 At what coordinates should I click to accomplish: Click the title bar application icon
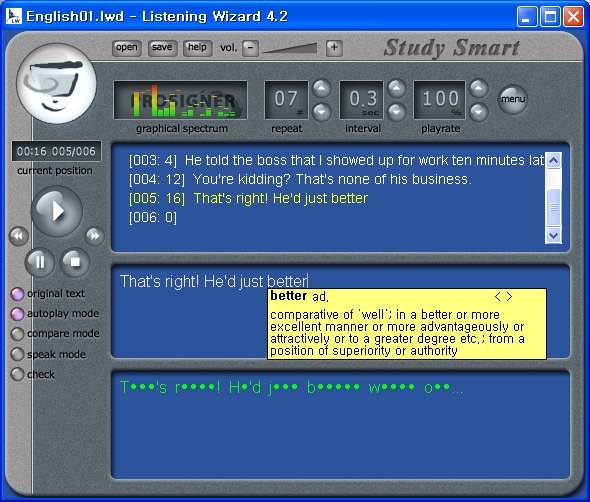(x=14, y=16)
